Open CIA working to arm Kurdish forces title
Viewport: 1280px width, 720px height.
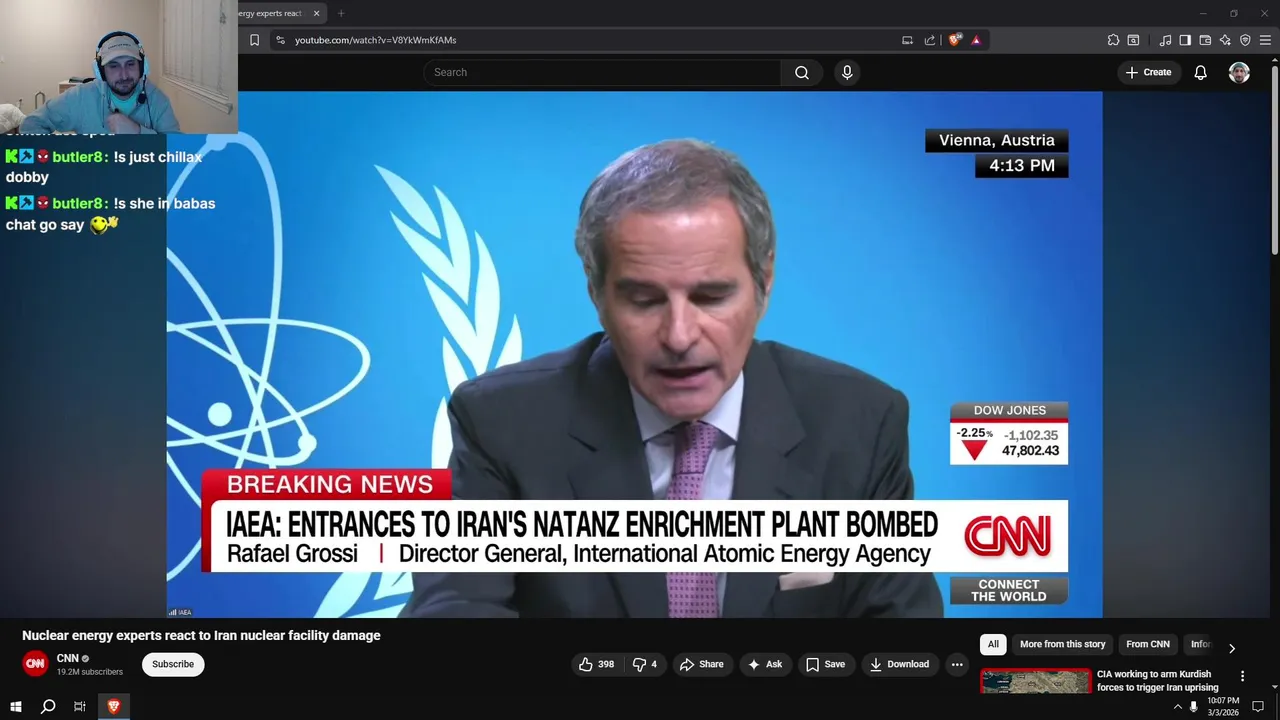1157,681
